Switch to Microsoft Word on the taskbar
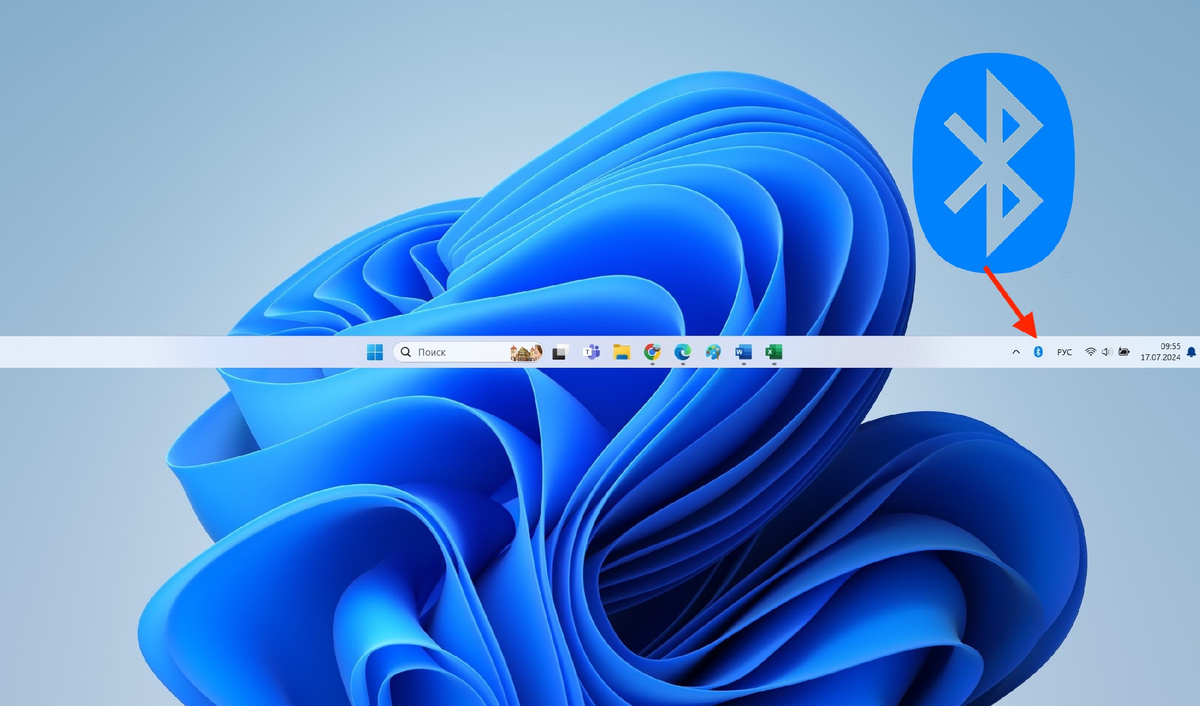Image resolution: width=1200 pixels, height=706 pixels. (743, 352)
